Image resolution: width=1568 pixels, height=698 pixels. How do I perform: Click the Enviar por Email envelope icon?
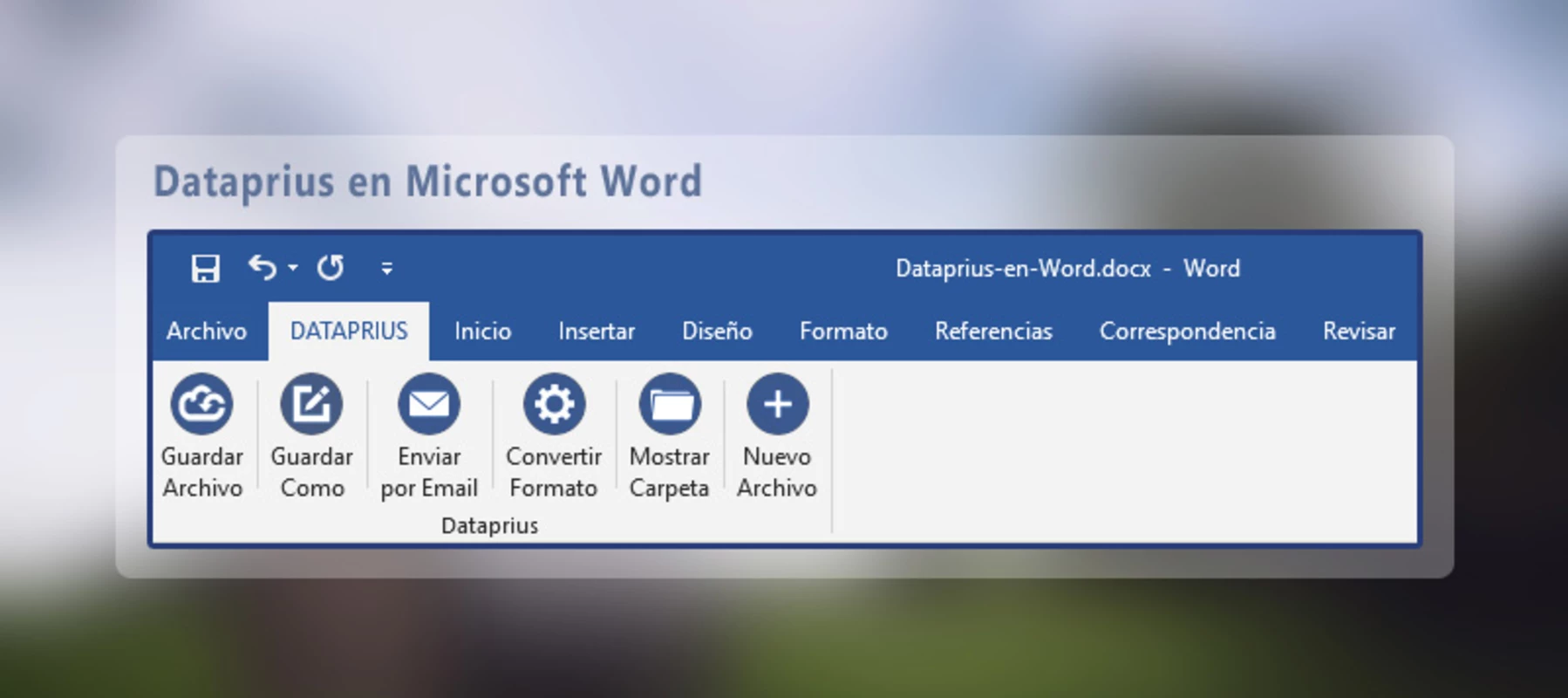pos(429,404)
